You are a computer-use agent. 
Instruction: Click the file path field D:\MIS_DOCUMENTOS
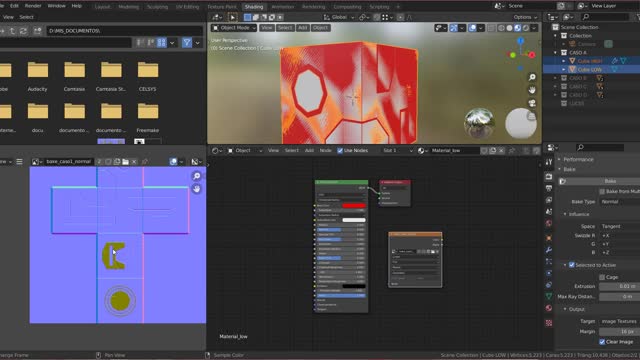tap(124, 31)
